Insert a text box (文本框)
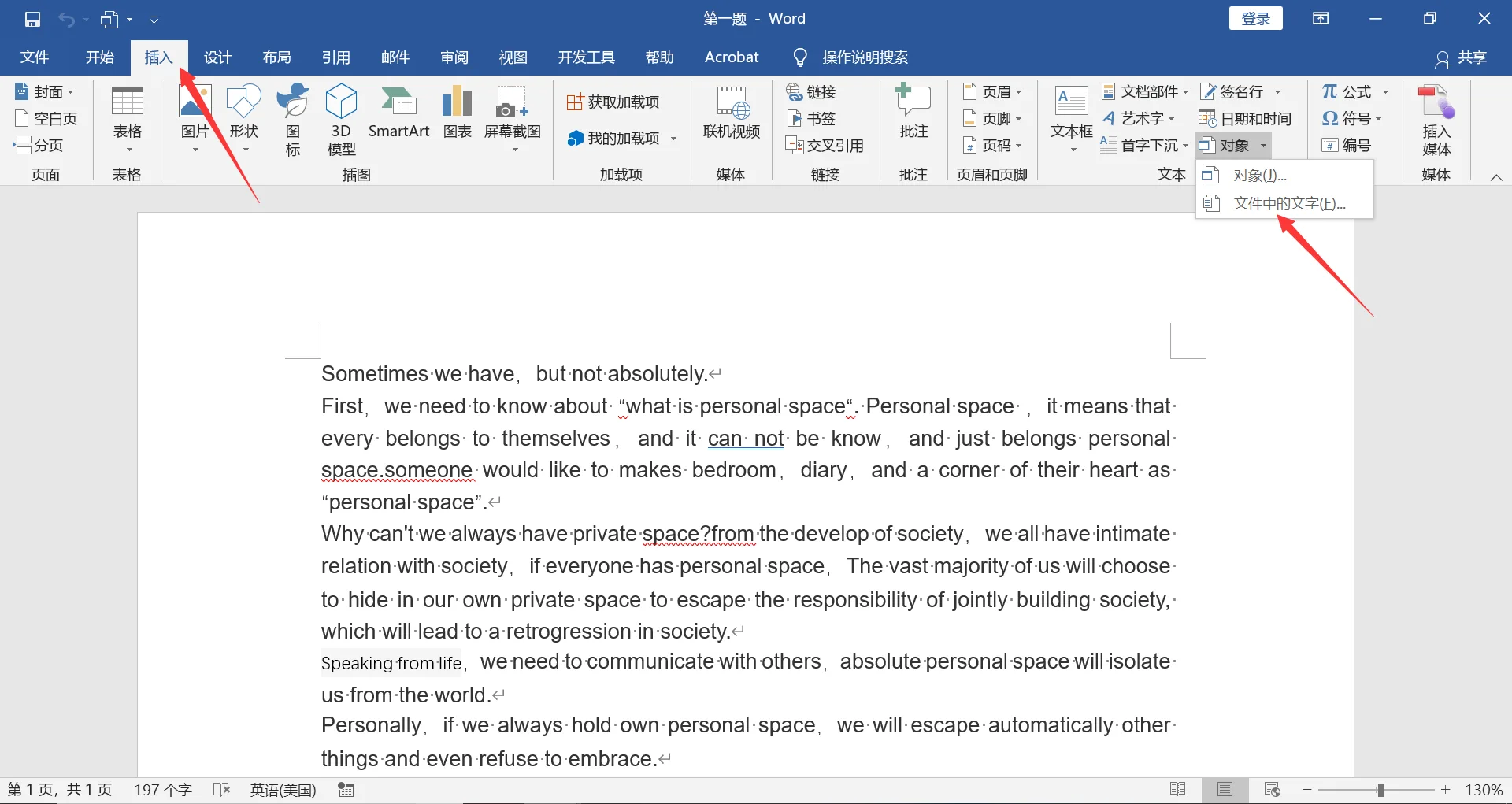 [1071, 120]
